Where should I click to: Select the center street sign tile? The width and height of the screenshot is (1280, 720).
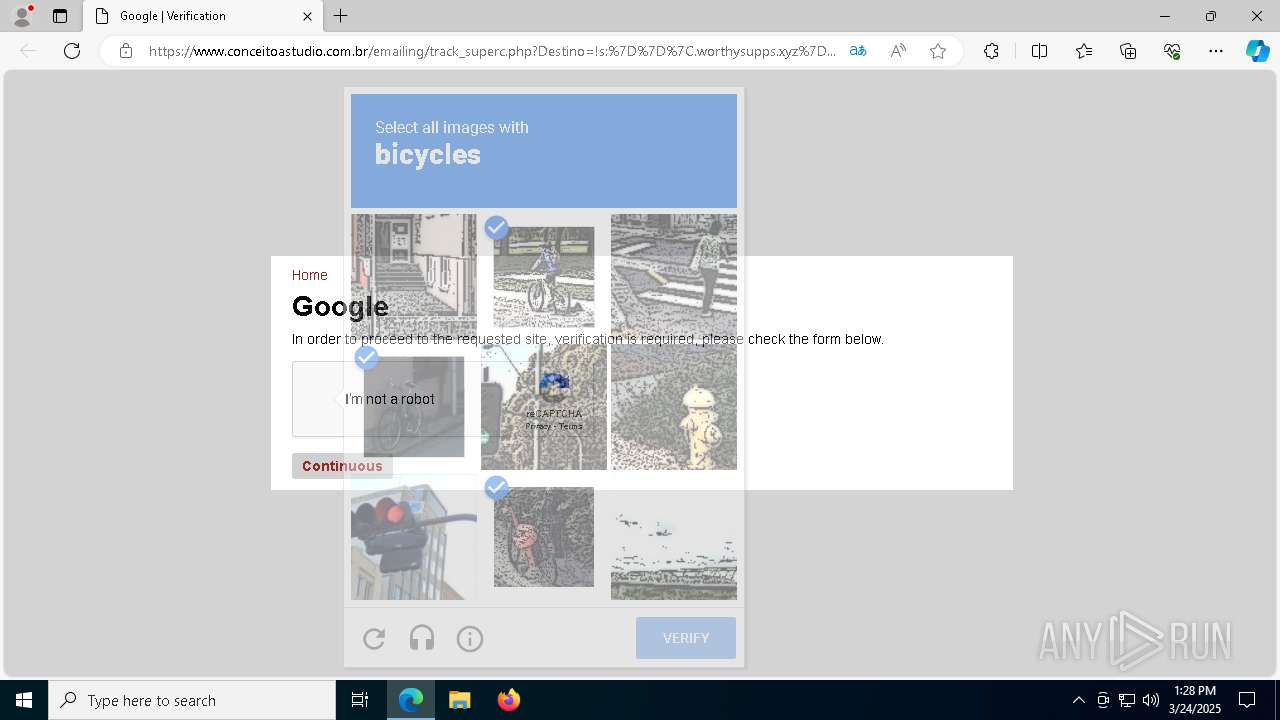pyautogui.click(x=544, y=407)
